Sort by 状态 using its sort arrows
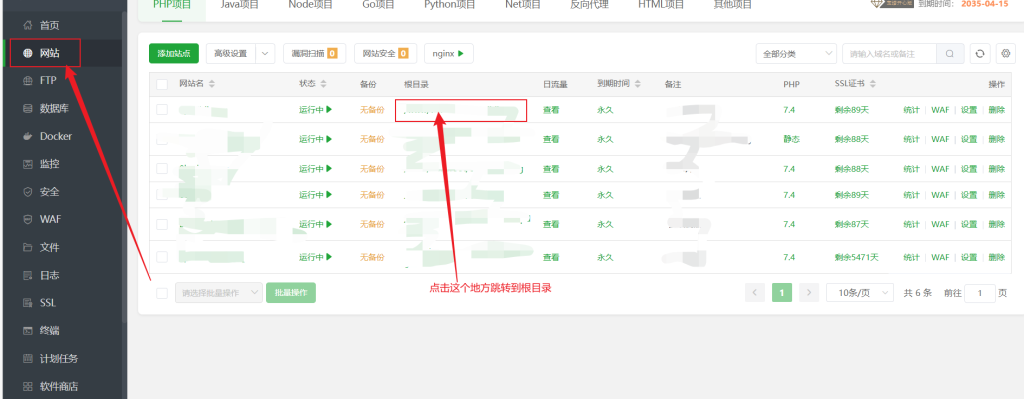Viewport: 1024px width, 399px height. pyautogui.click(x=323, y=84)
